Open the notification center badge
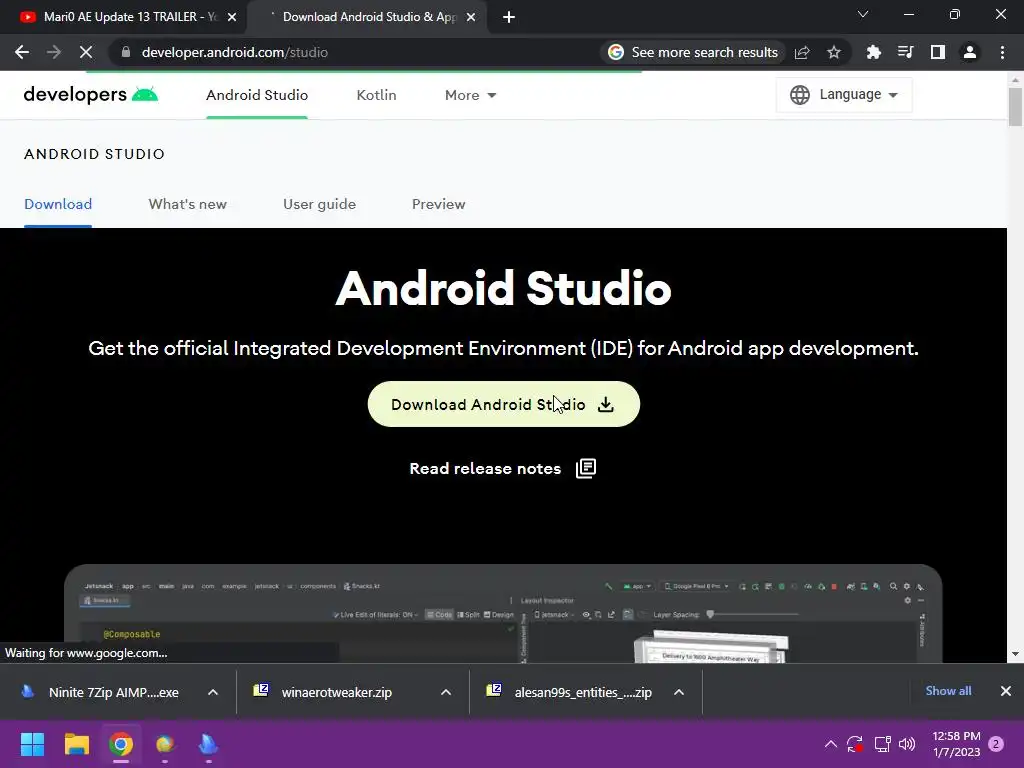The height and width of the screenshot is (768, 1024). [x=996, y=744]
